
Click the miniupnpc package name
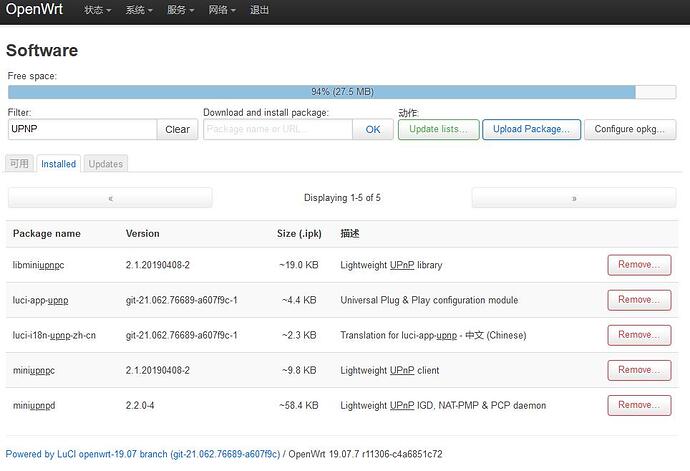(x=34, y=371)
